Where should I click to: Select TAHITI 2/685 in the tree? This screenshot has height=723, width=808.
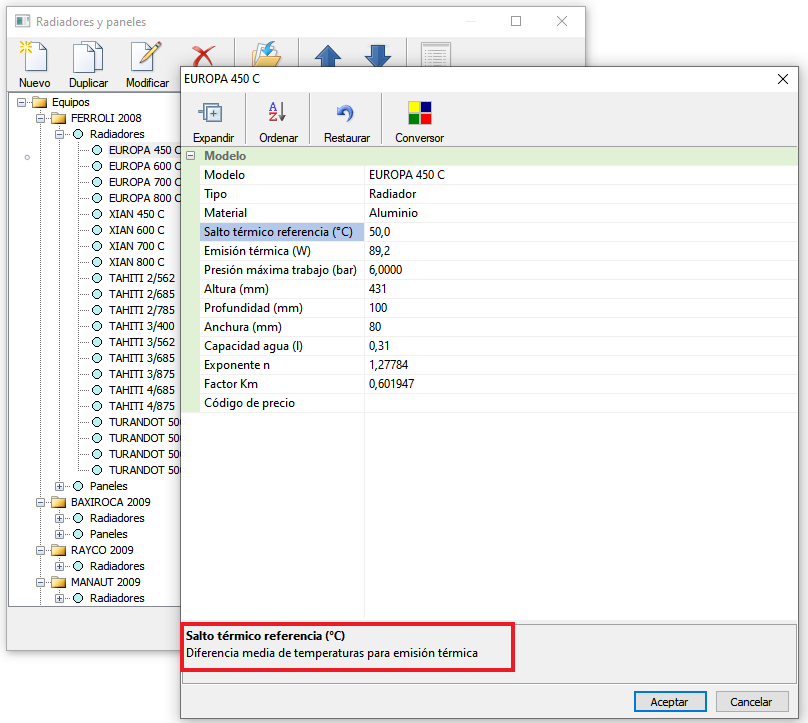pos(142,294)
